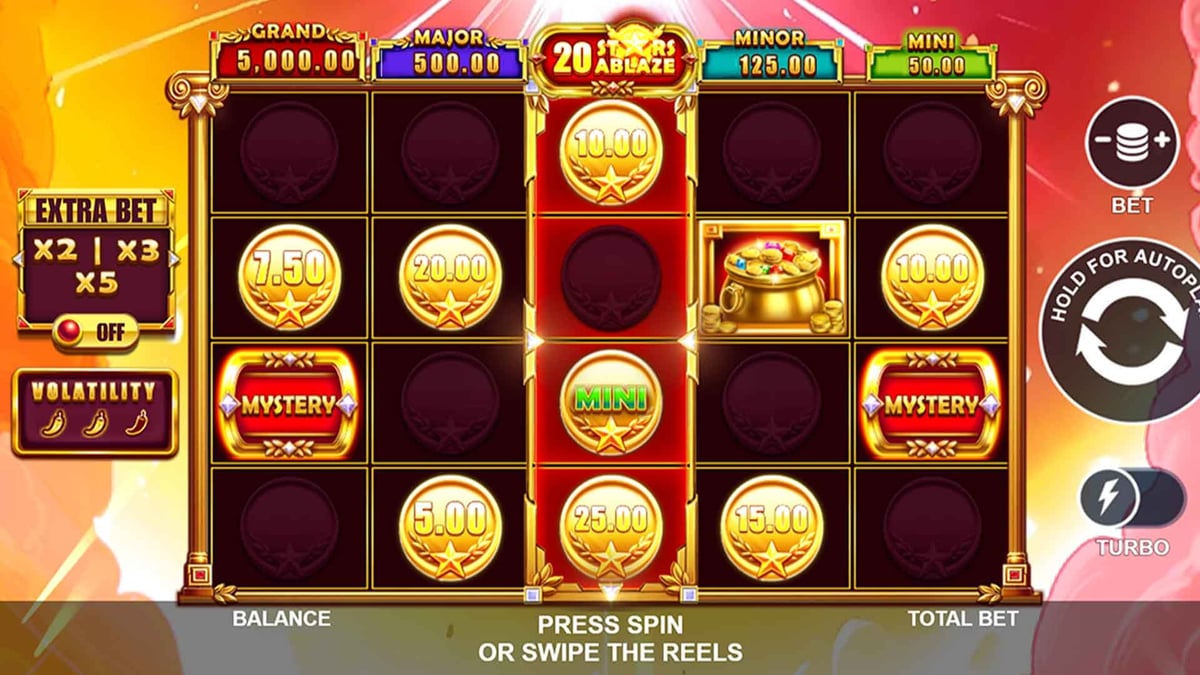Click the 25.00 gold coin in middle reel

[x=610, y=527]
